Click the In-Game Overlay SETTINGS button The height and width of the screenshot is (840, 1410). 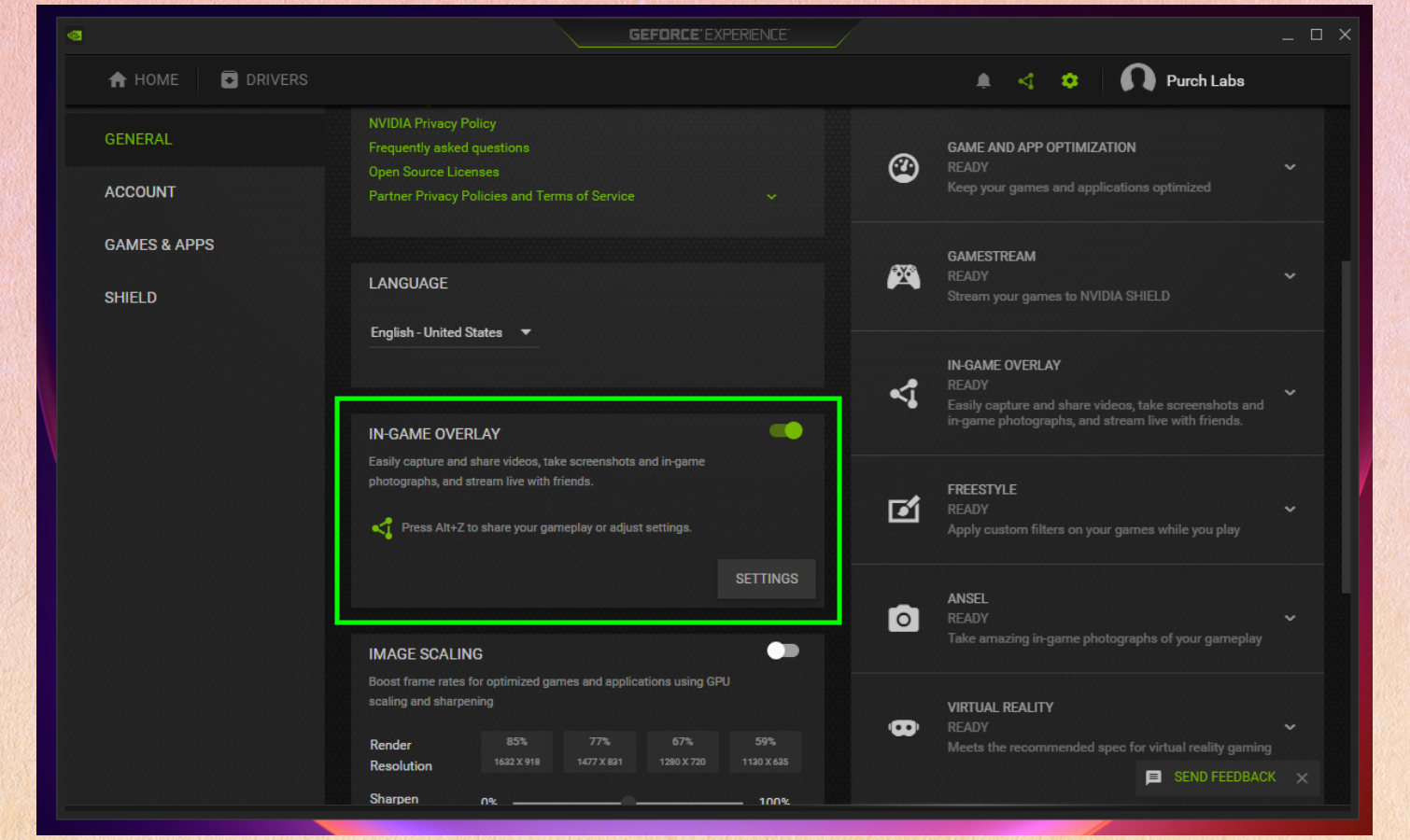[767, 579]
